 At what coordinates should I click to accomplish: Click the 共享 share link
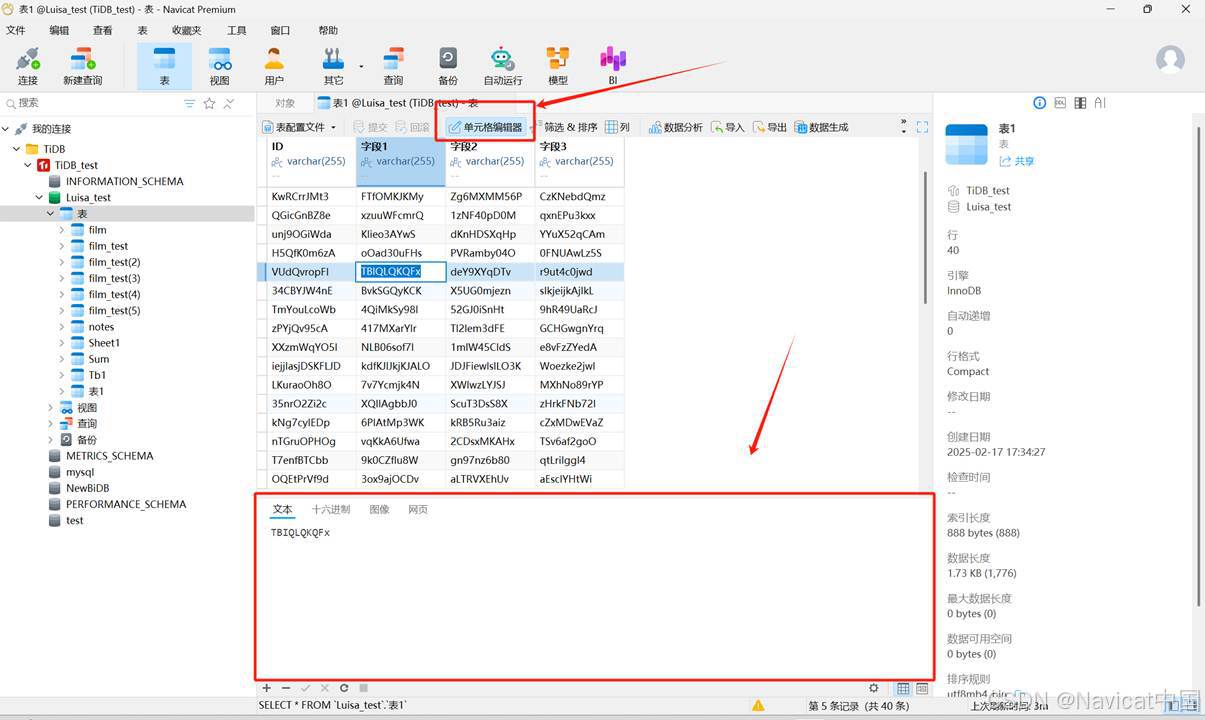point(1016,161)
